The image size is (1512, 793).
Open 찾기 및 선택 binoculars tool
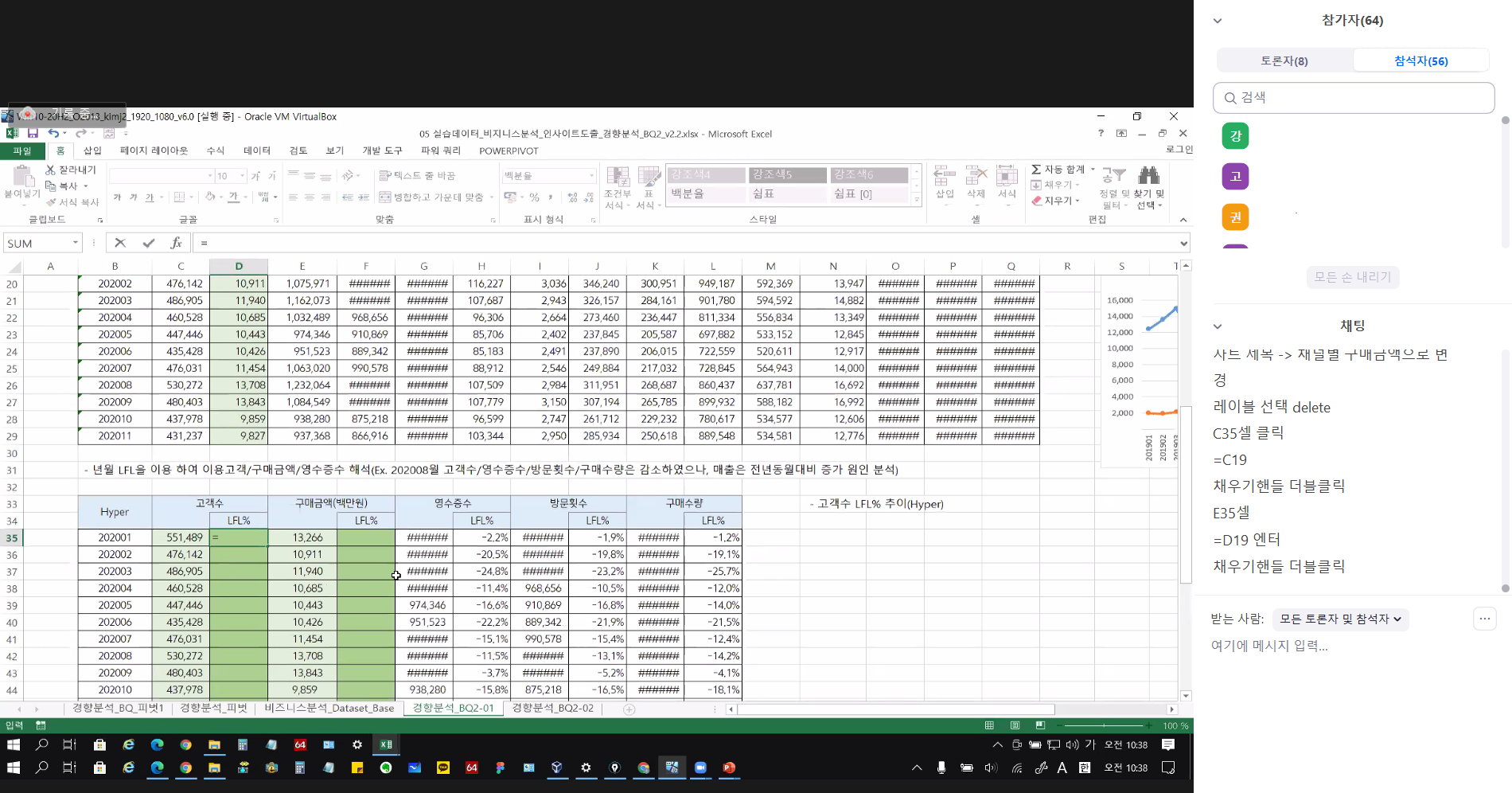point(1148,175)
